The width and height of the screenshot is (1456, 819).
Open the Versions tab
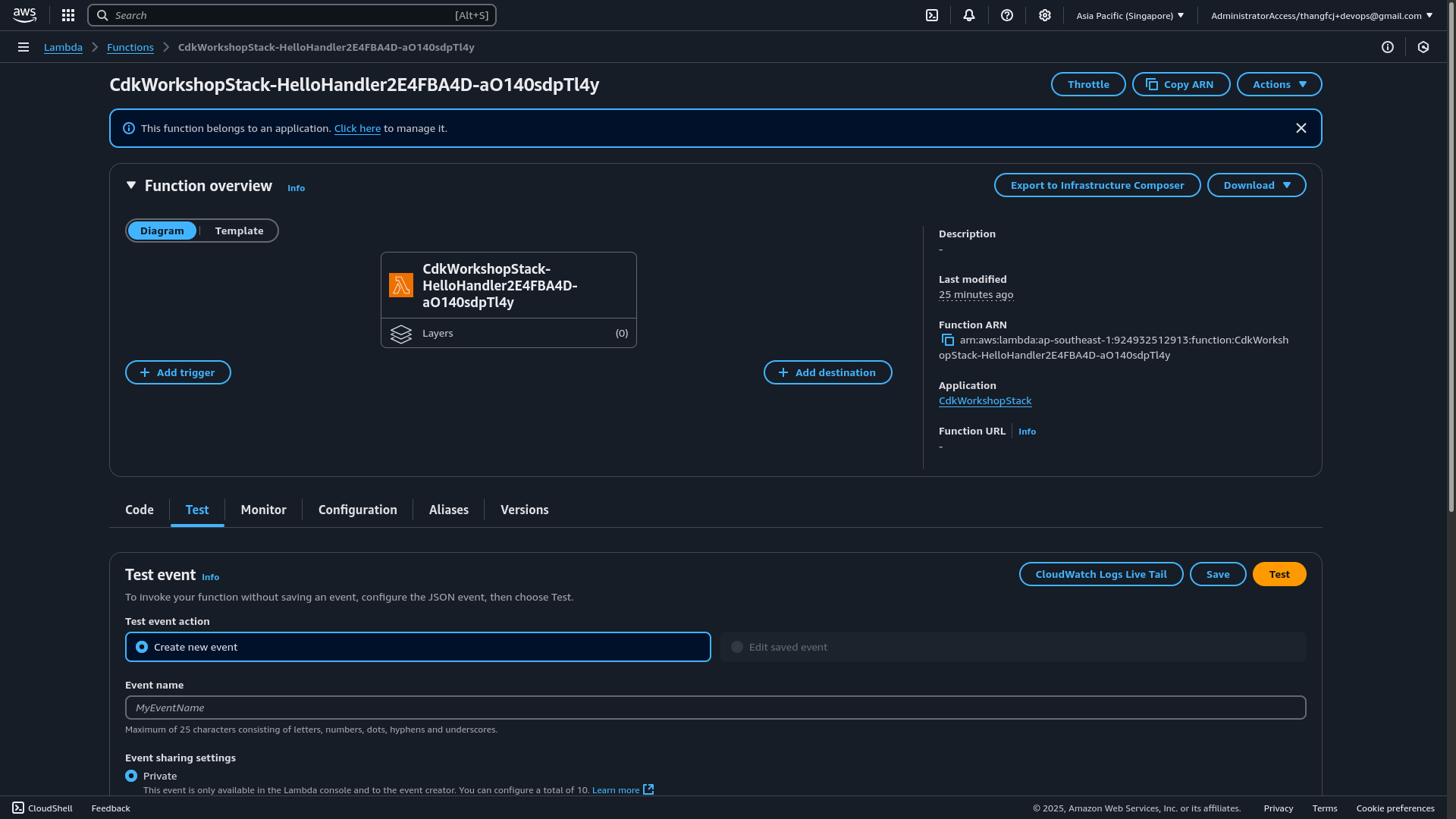[x=525, y=510]
